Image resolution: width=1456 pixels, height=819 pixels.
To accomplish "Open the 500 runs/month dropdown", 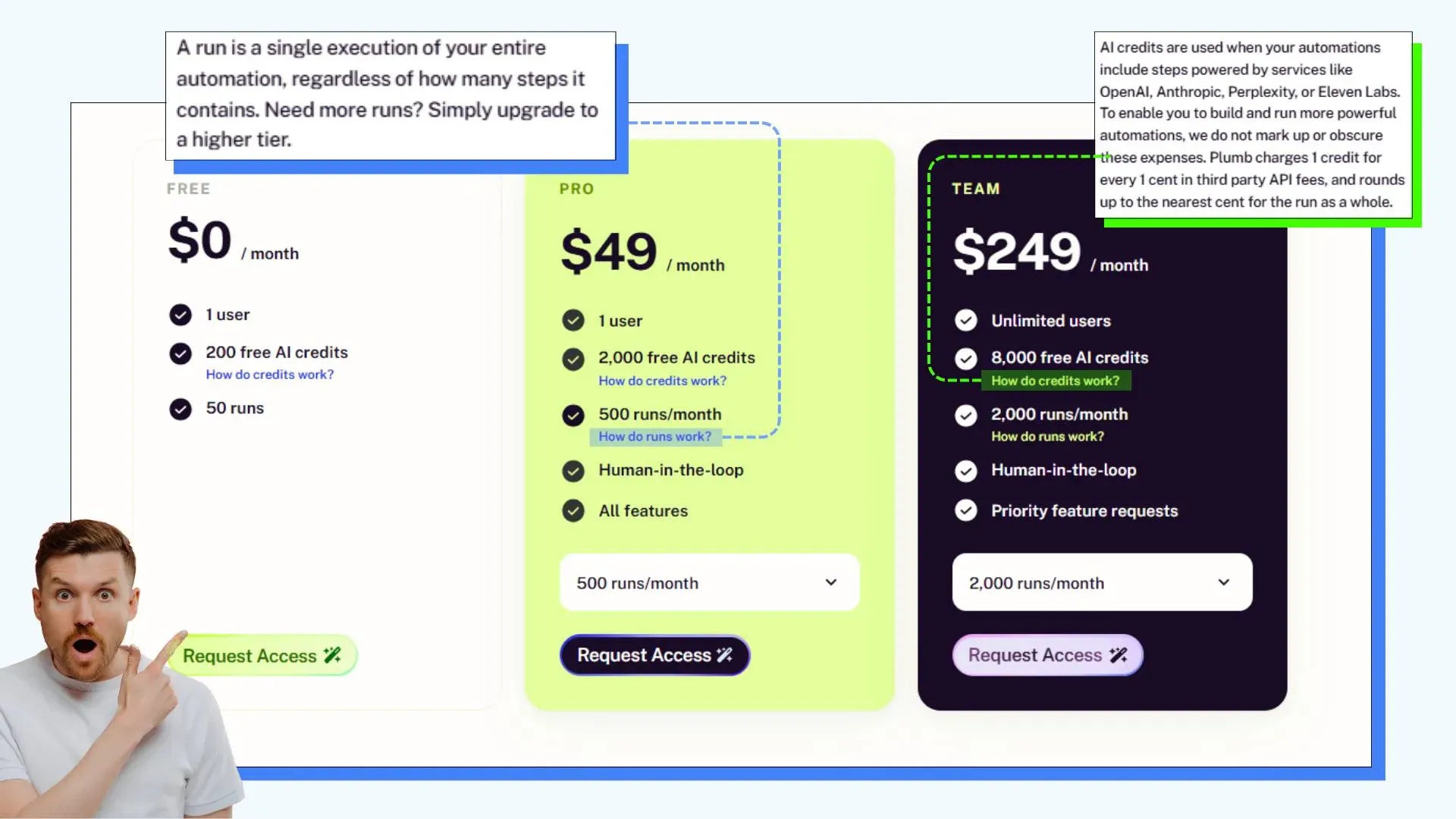I will [710, 582].
